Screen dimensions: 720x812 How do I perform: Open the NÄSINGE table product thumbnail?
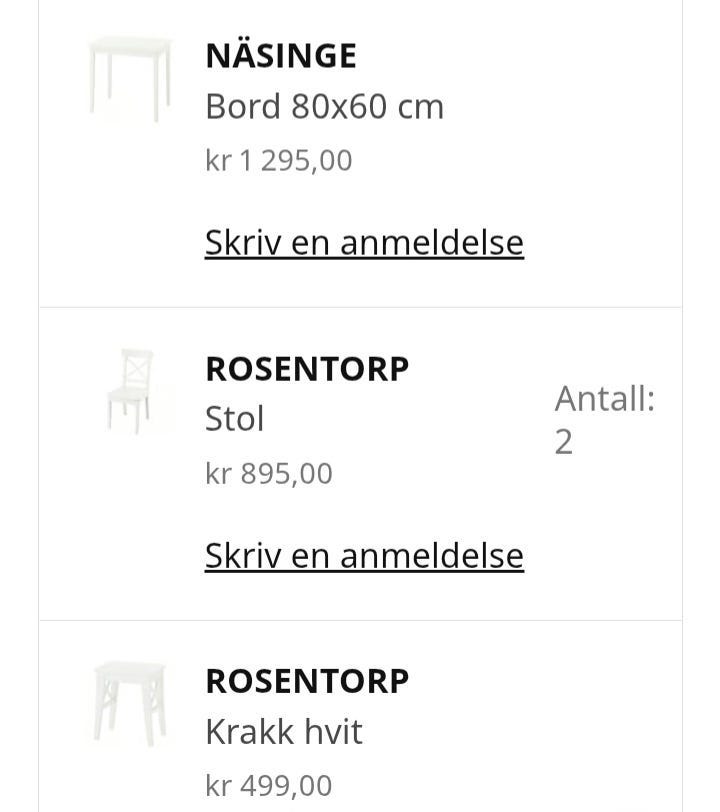(x=130, y=79)
